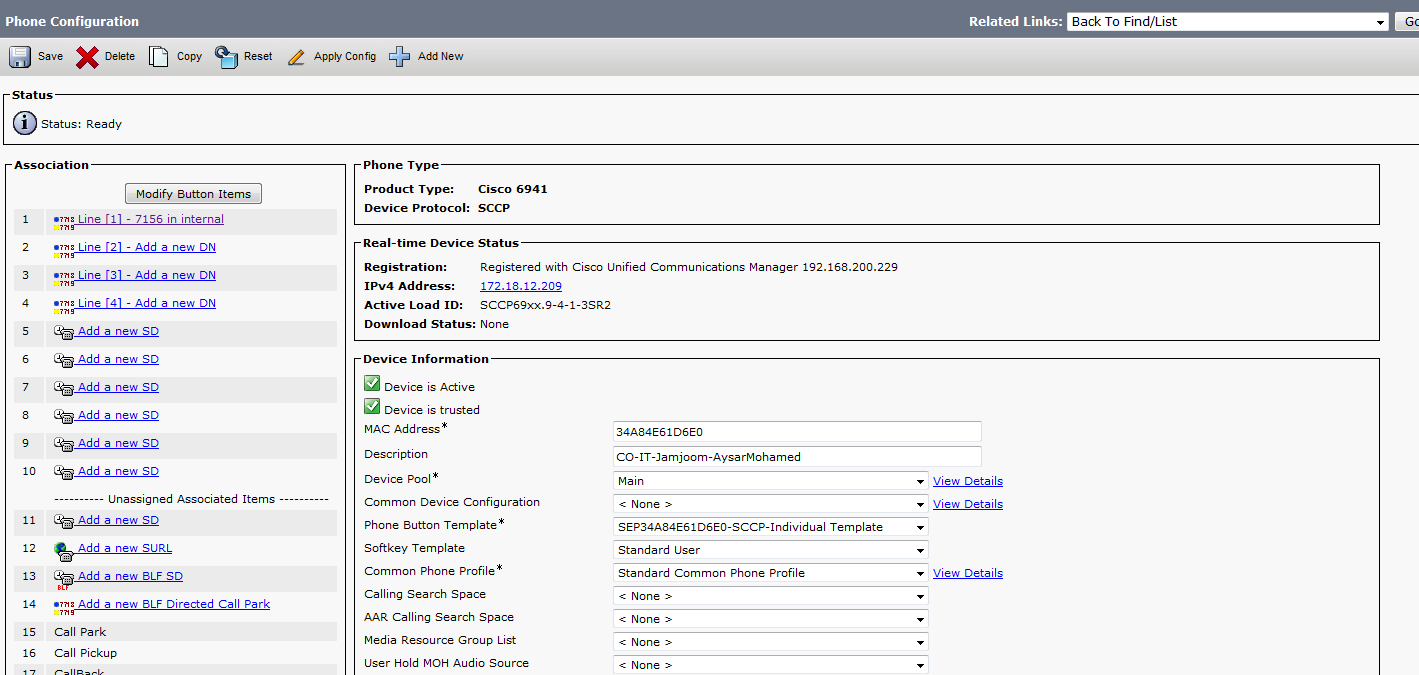1419x675 pixels.
Task: Expand the Phone Button Template dropdown
Action: [770, 527]
